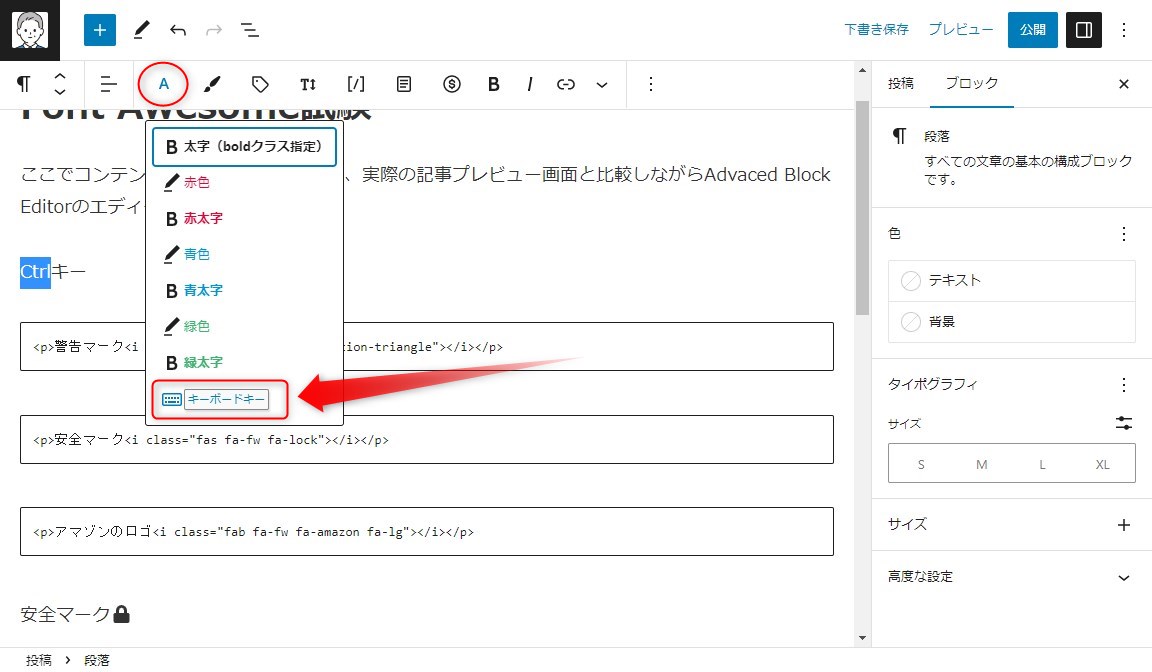Open the document overview list view
Viewport: 1152px width, 672px height.
[250, 30]
